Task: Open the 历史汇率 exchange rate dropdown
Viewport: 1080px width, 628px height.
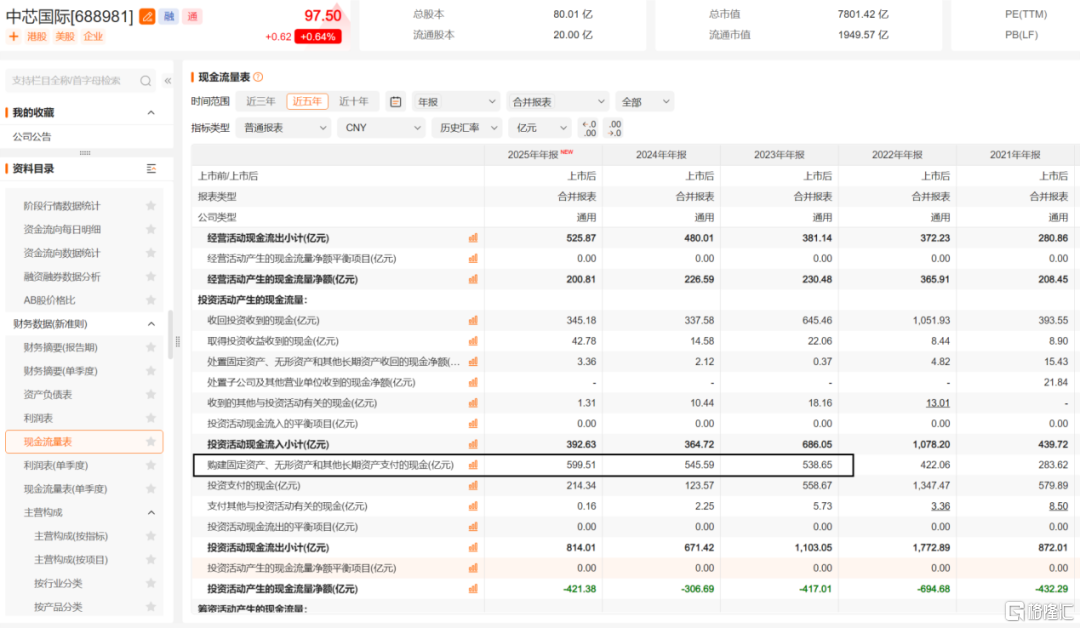Action: tap(467, 128)
